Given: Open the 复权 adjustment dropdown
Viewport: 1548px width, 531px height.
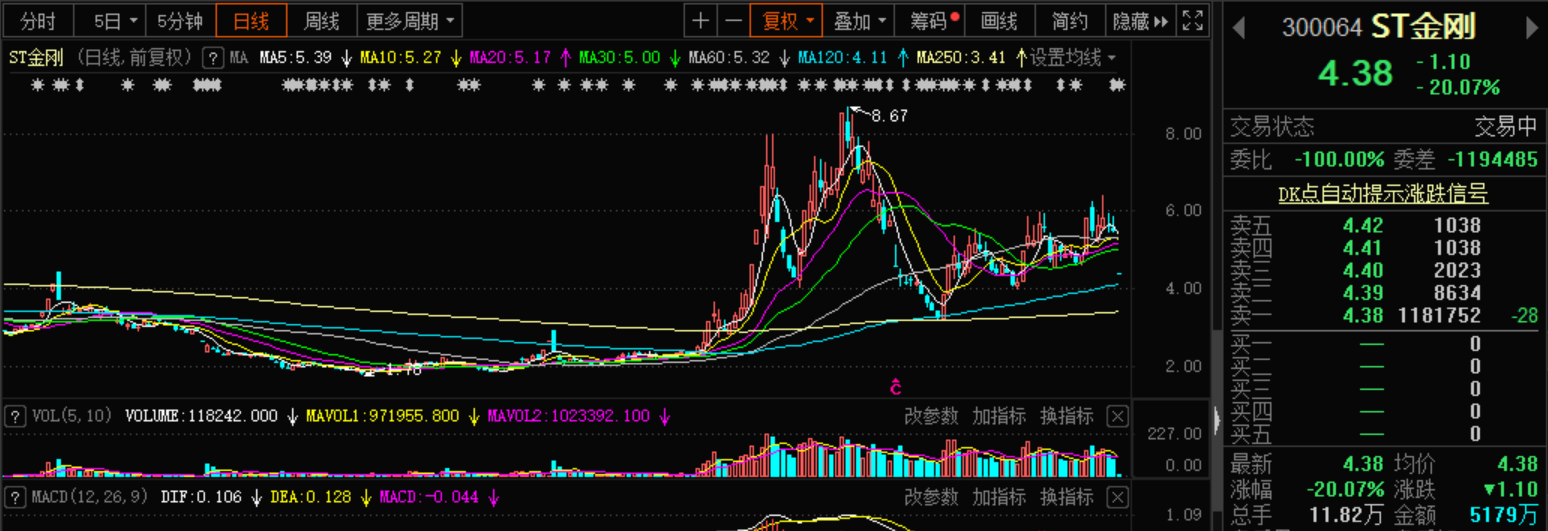Looking at the screenshot, I should click(x=787, y=21).
